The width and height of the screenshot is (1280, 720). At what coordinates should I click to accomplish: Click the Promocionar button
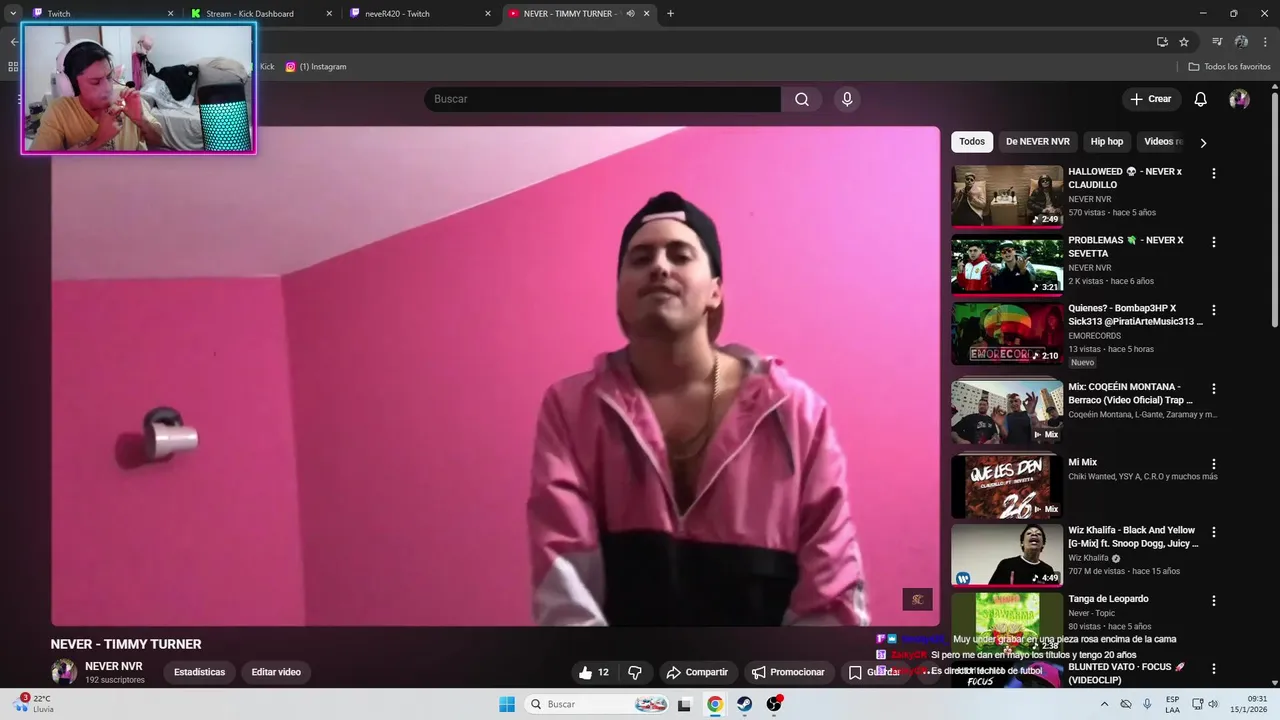(788, 672)
